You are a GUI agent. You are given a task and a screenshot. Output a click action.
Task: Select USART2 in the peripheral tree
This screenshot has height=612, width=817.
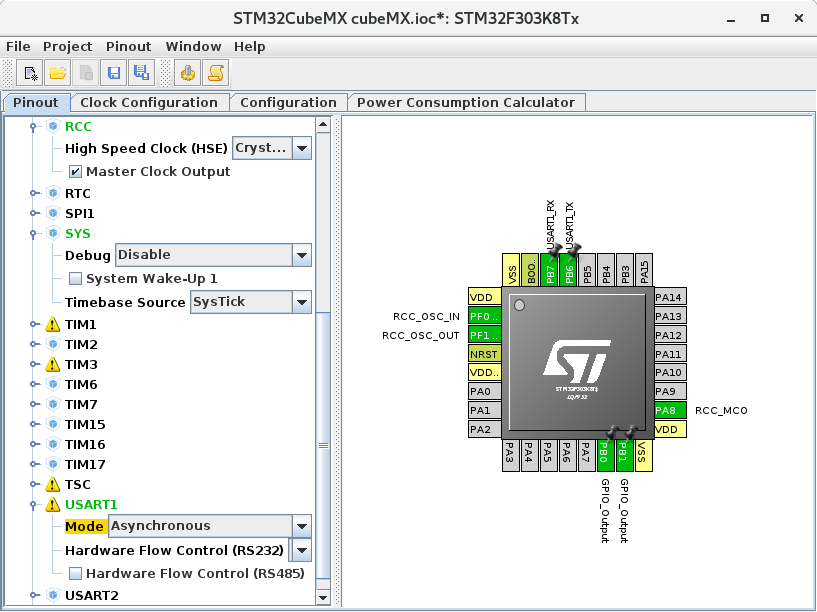[x=90, y=597]
